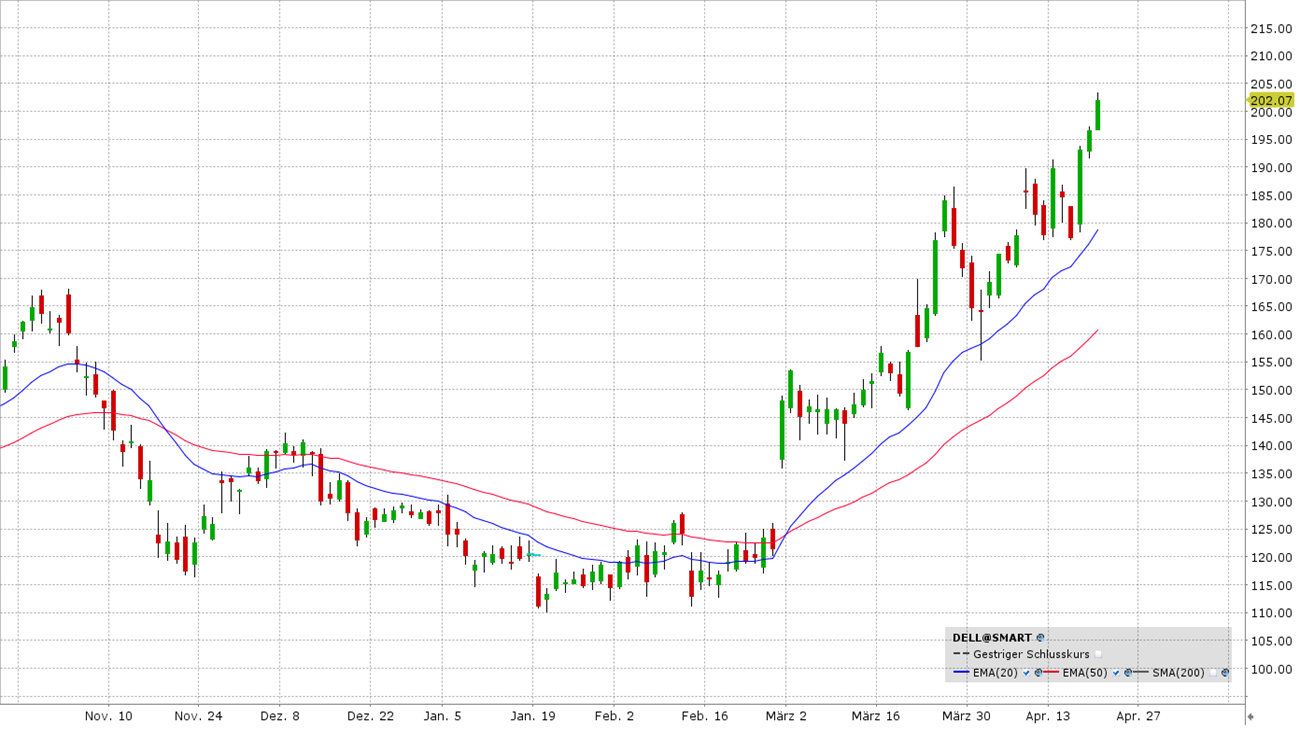Enable the Gestriger Schlusskurs checkbox
The image size is (1300, 730).
1098,654
